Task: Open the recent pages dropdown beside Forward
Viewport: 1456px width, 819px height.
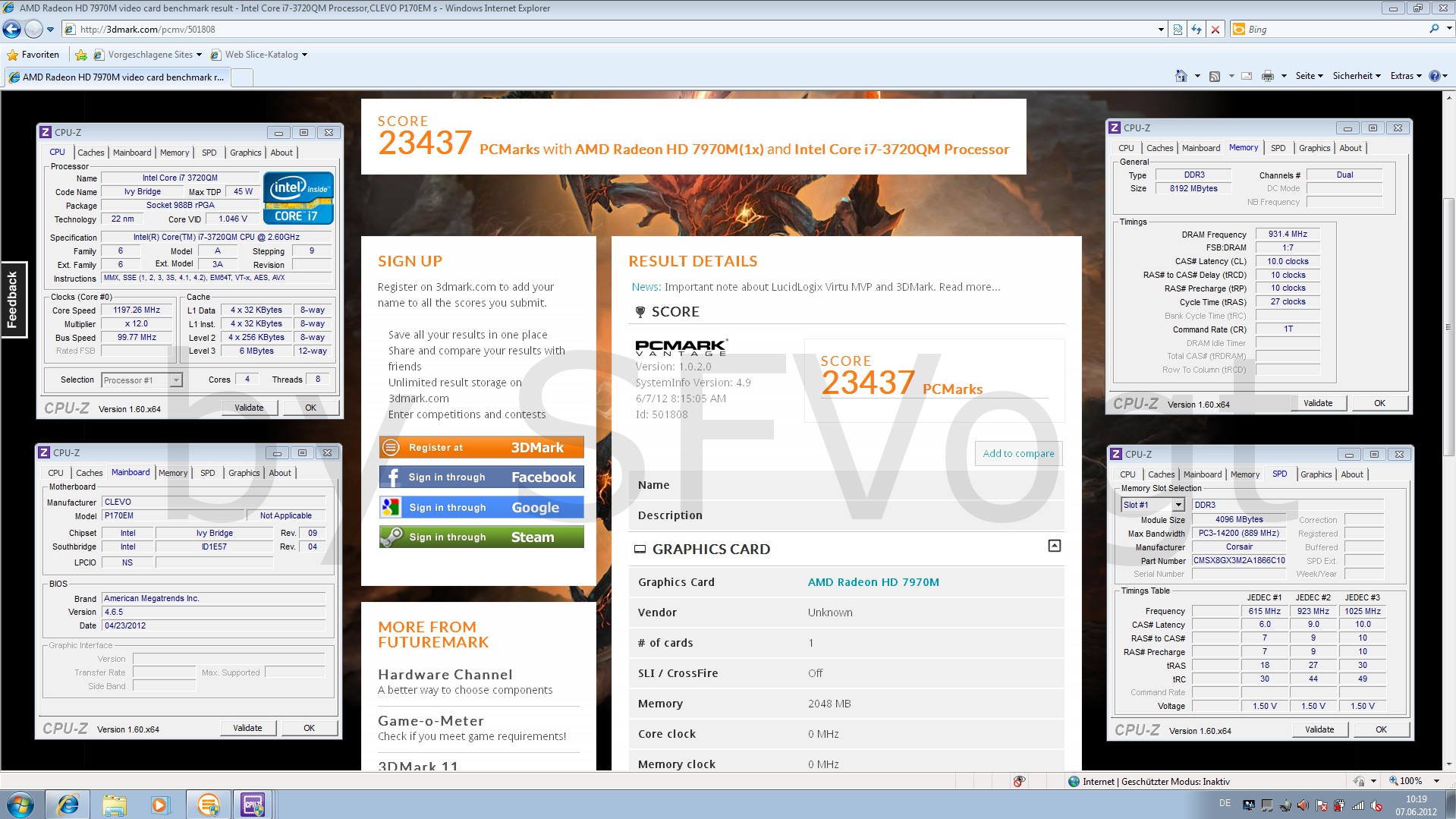Action: [50, 30]
